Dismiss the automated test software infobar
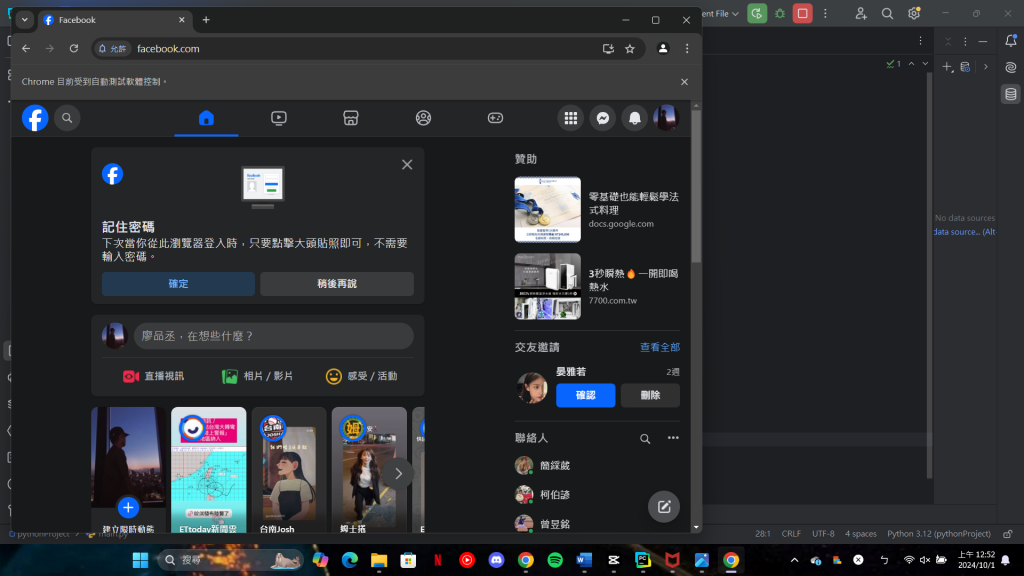The image size is (1024, 576). point(684,82)
